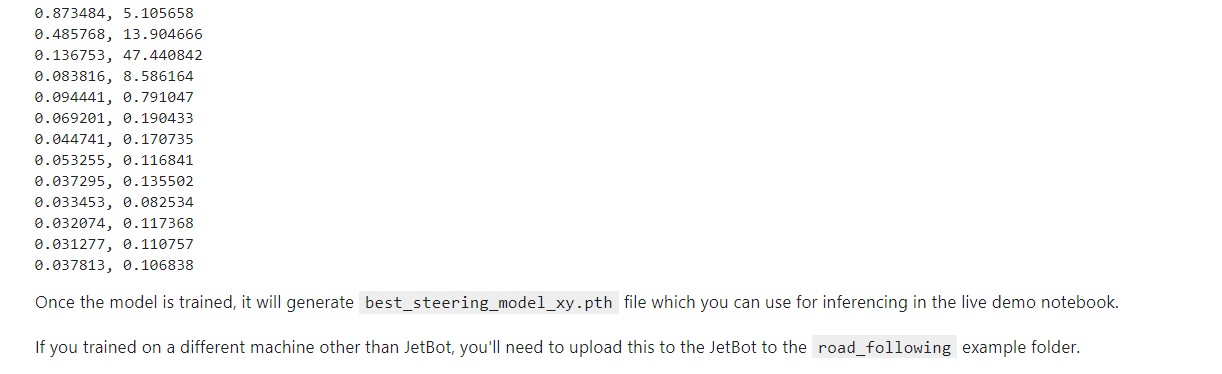Click output line 0.873484, 5.105658
This screenshot has width=1222, height=374.
(114, 14)
